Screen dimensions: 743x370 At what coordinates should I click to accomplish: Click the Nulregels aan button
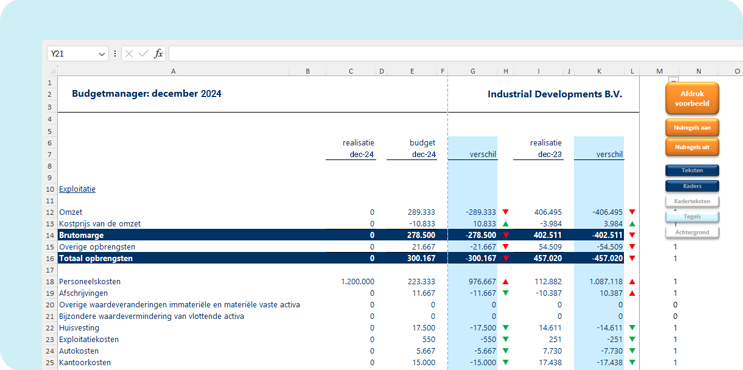(692, 127)
